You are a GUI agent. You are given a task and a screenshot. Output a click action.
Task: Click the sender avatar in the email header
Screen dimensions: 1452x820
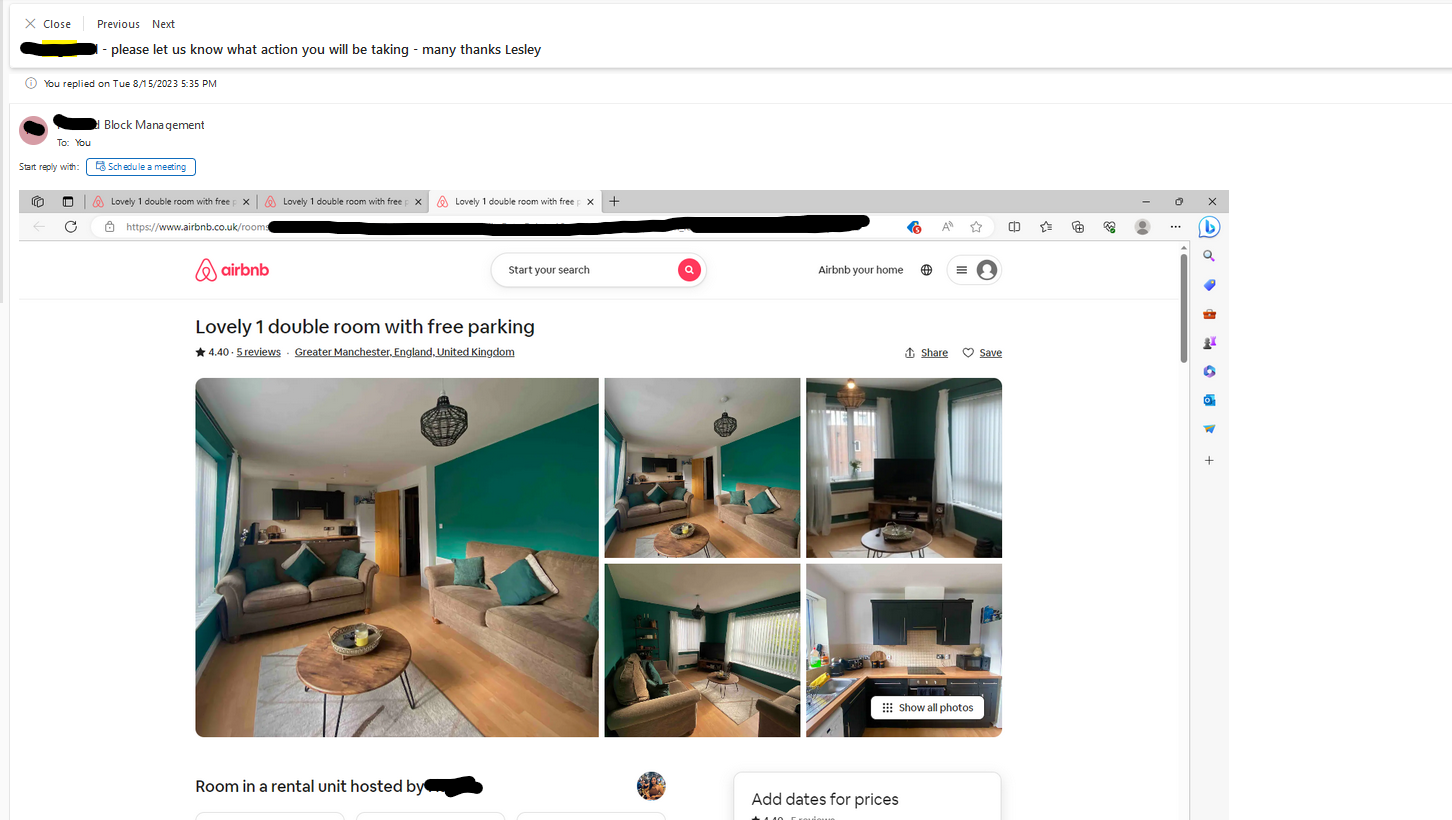pos(34,130)
